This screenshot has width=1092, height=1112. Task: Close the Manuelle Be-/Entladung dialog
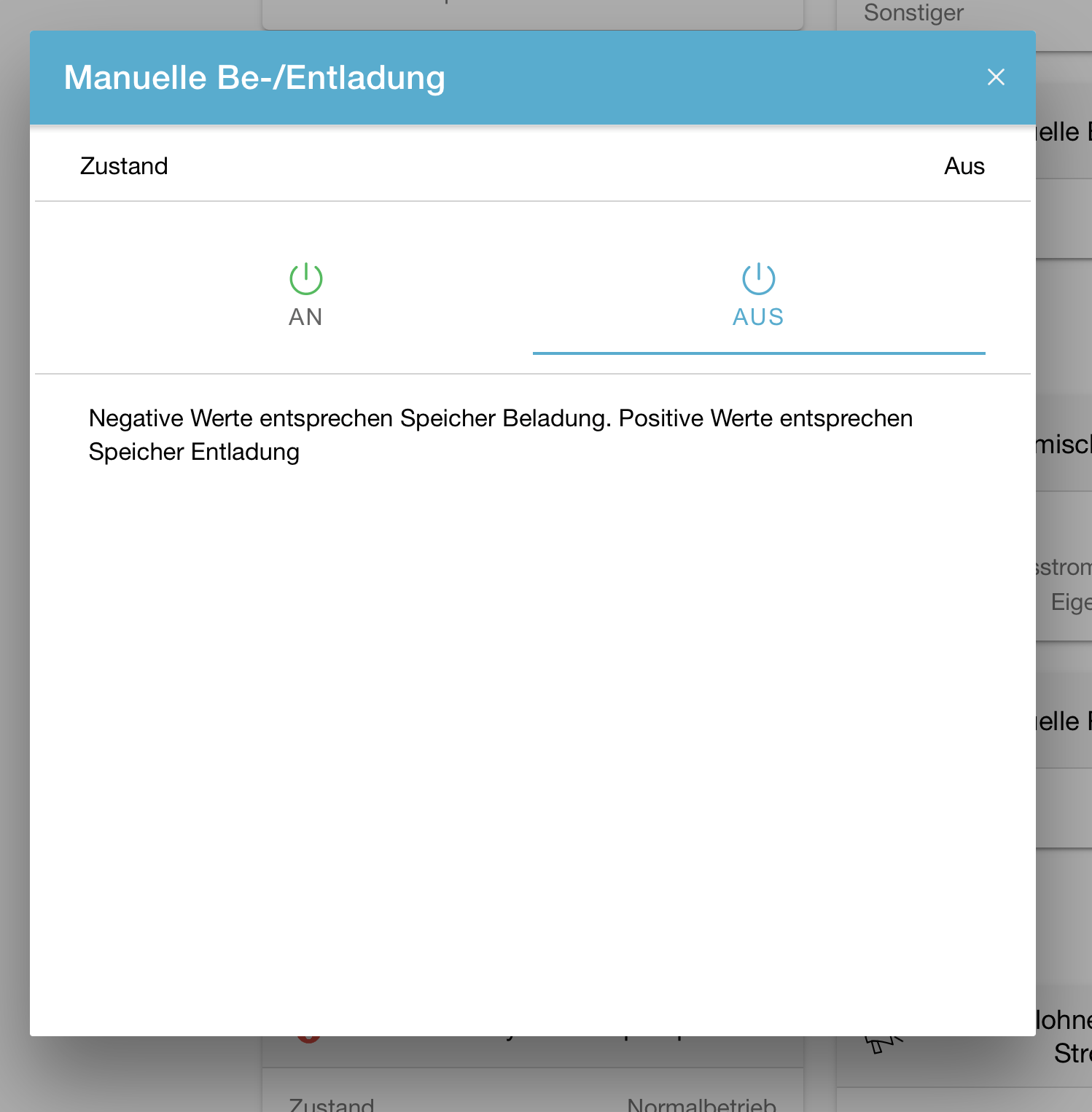coord(996,77)
